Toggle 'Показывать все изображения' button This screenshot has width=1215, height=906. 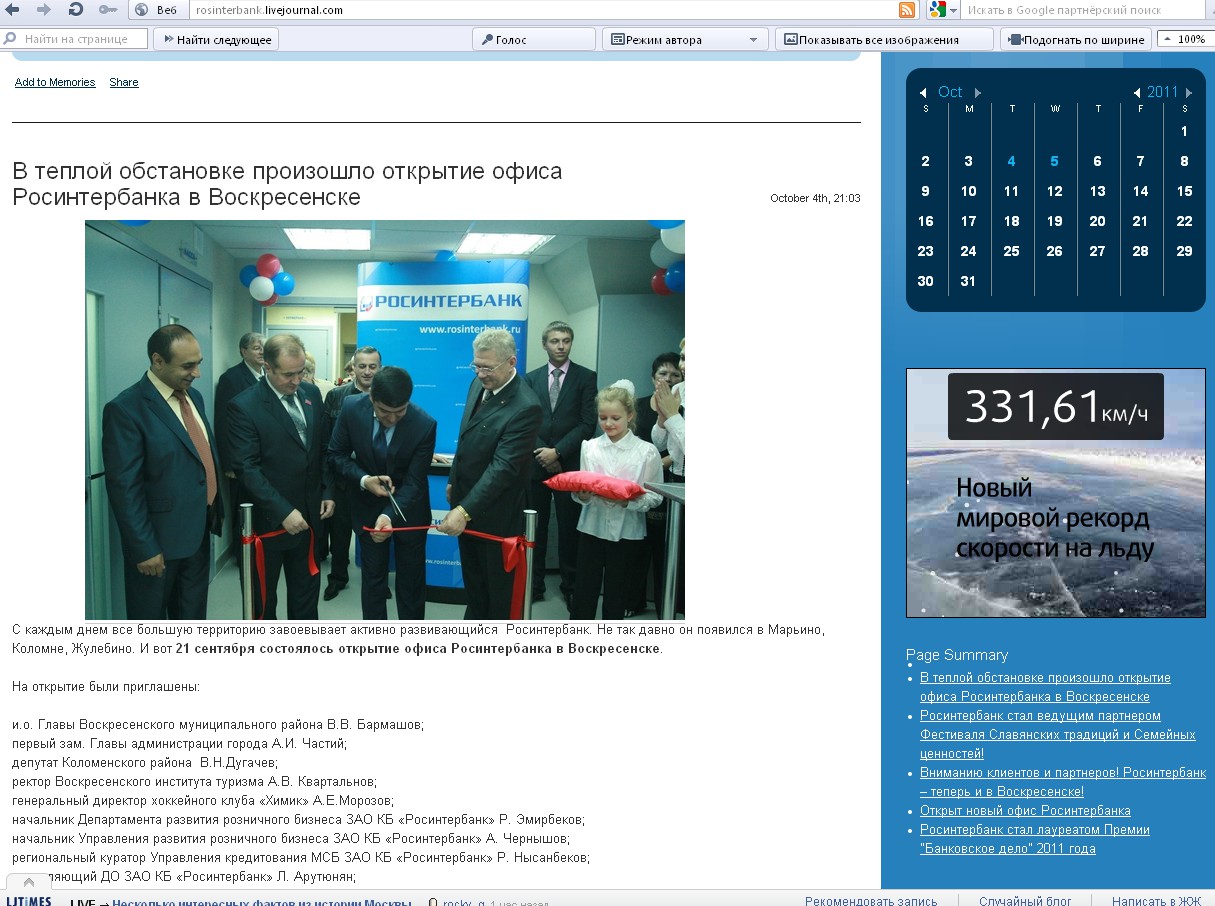pyautogui.click(x=885, y=40)
